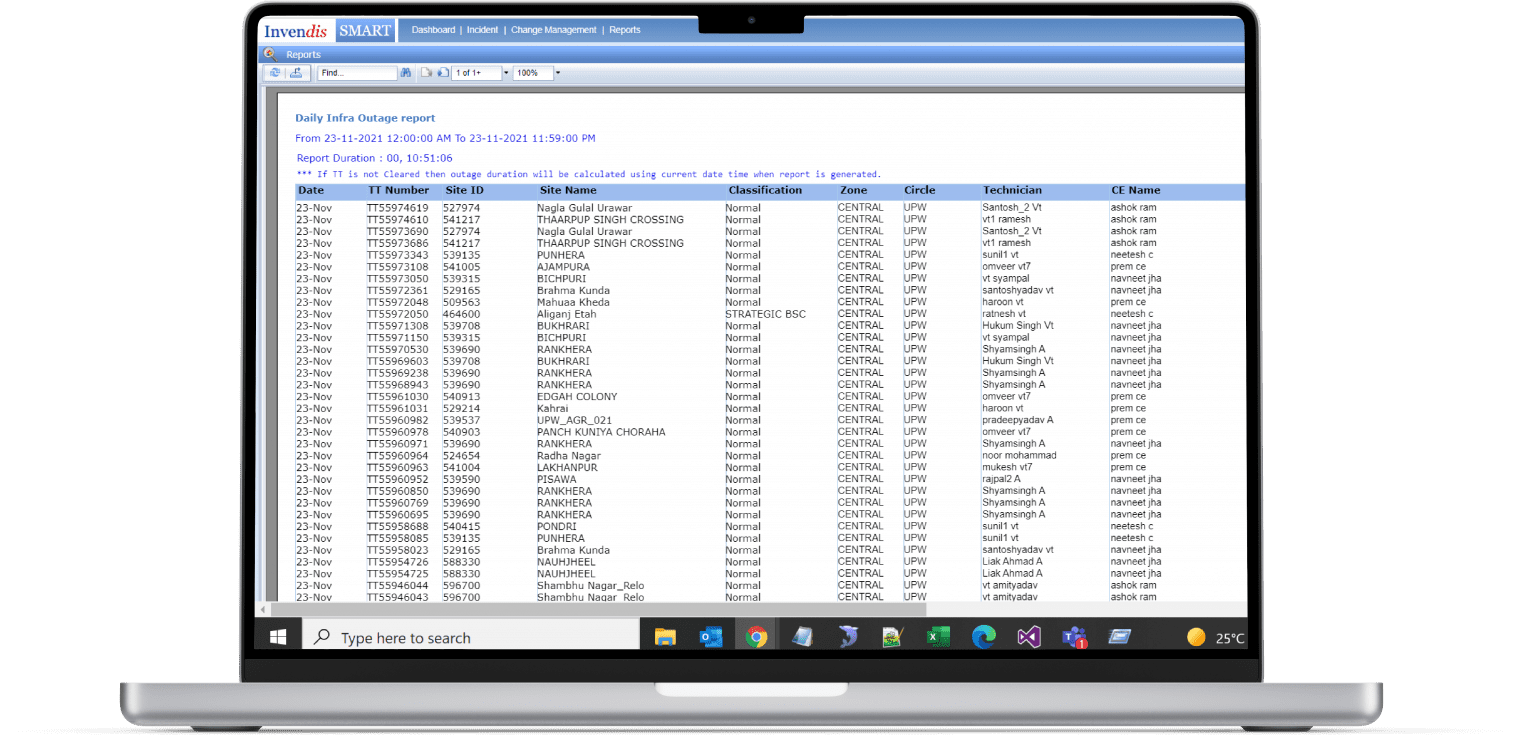Open the zoom percentage dropdown
Viewport: 1536px width, 736px height.
tap(558, 72)
